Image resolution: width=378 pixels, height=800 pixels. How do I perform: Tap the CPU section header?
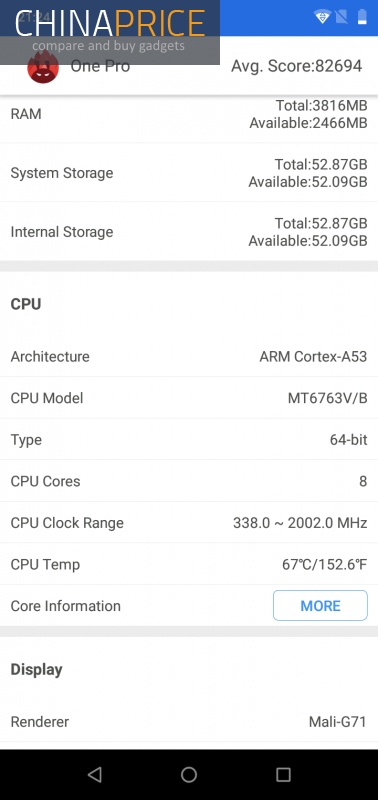point(26,304)
